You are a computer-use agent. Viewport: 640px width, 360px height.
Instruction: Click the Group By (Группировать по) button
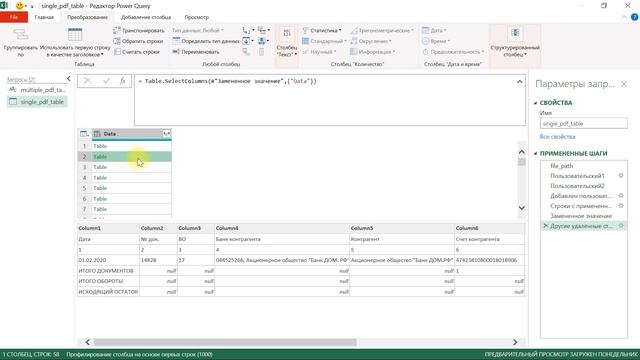20,43
